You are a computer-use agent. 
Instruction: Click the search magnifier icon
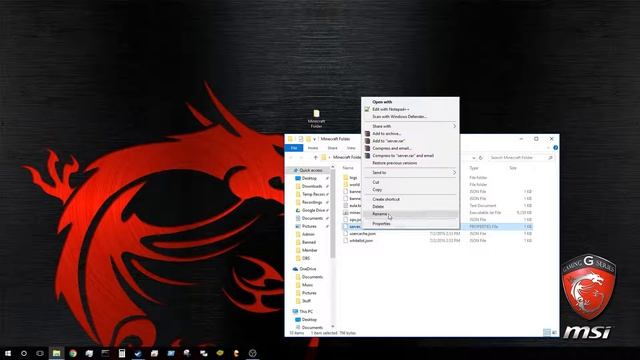pyautogui.click(x=550, y=158)
